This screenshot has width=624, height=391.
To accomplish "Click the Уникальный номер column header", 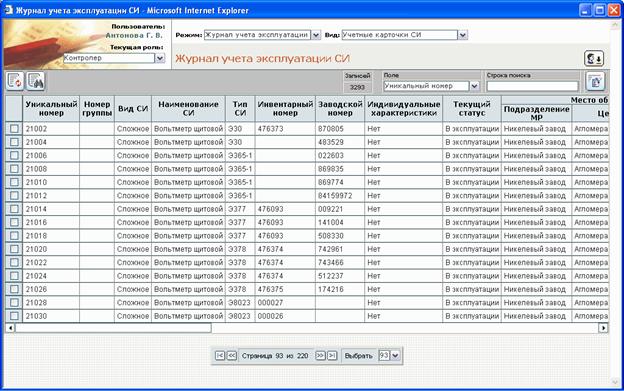I will [51, 109].
